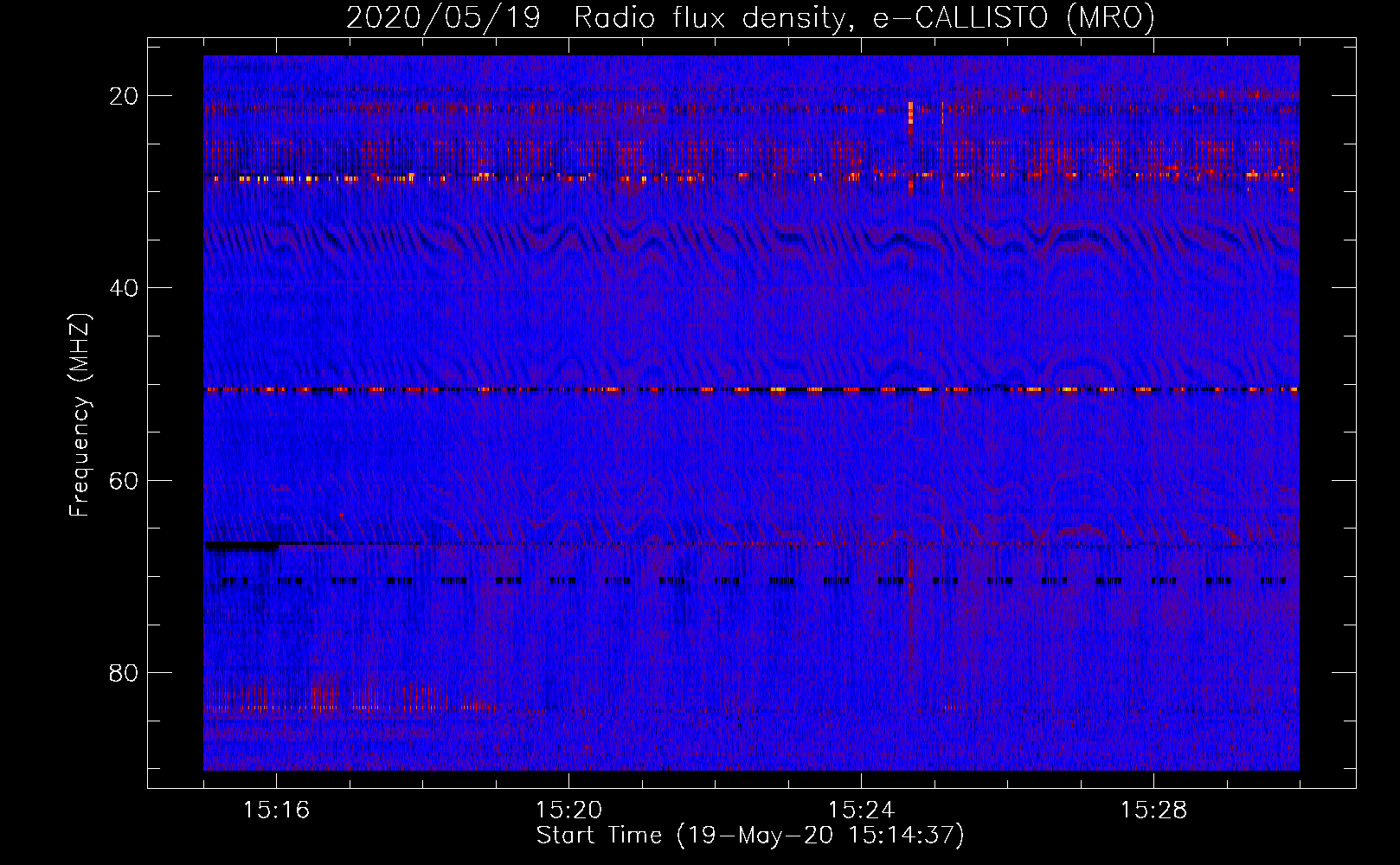Click the frequency tick label "80"
The image size is (1400, 865).
coord(125,672)
